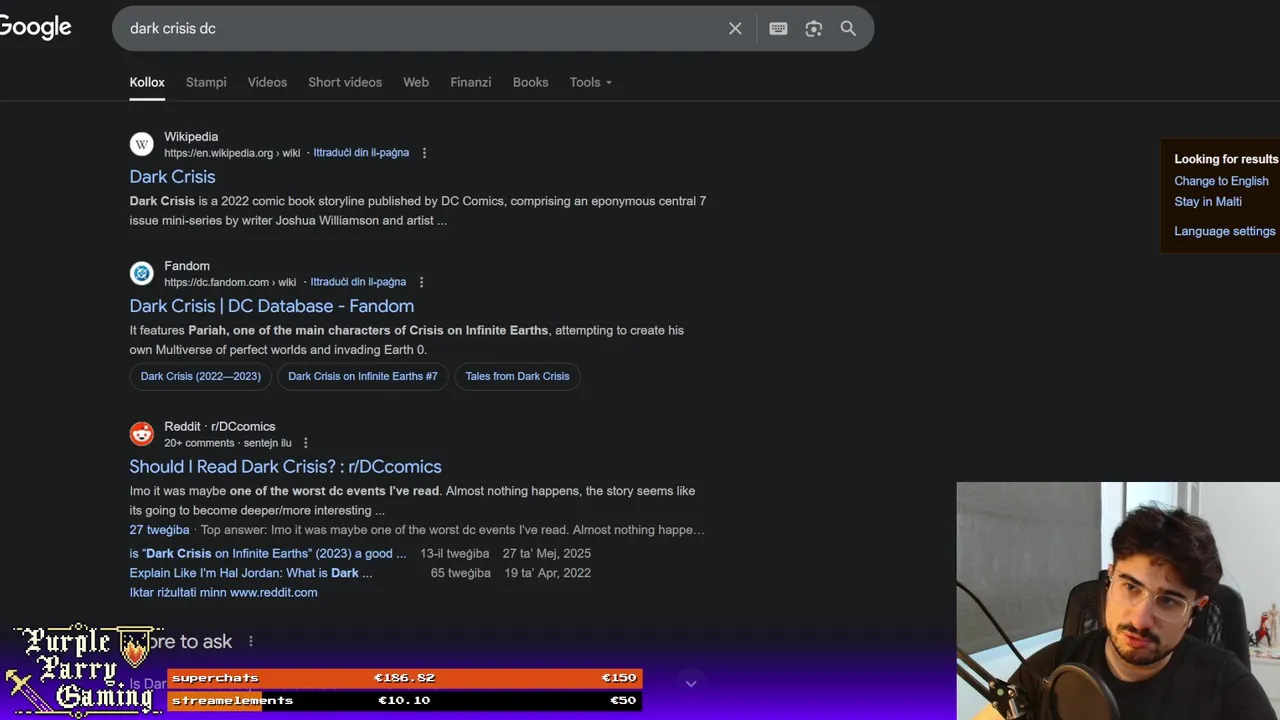Click the dc.fandom.com URL text
This screenshot has height=720, width=1280.
pos(230,282)
